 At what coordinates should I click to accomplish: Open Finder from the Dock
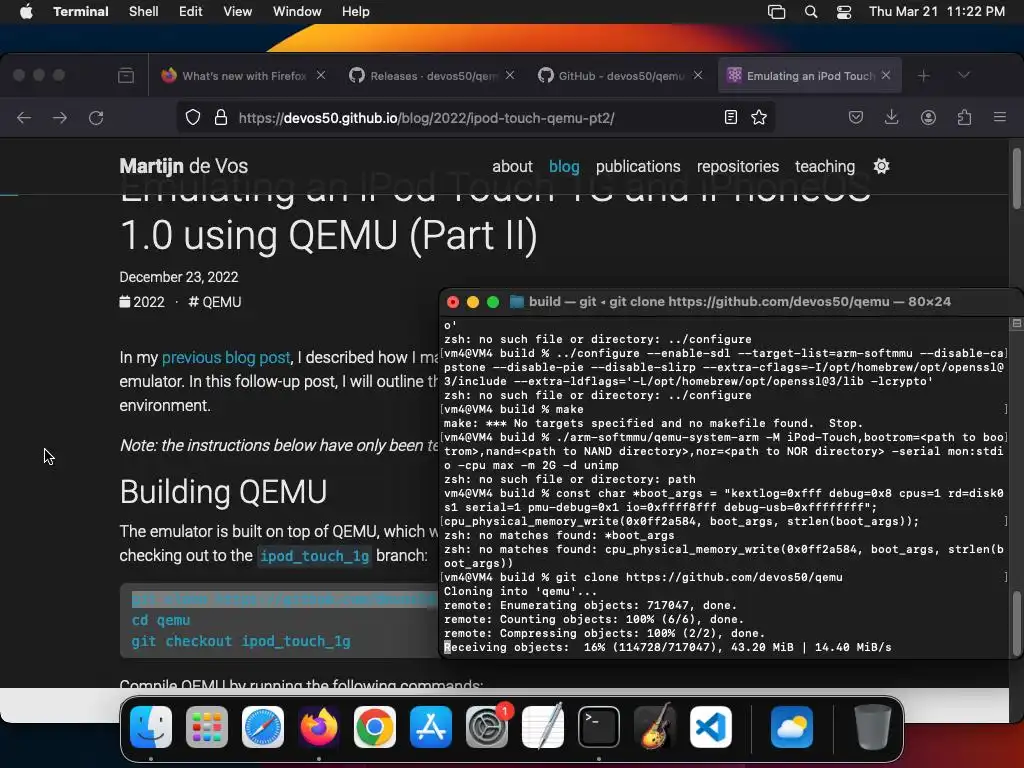[151, 727]
